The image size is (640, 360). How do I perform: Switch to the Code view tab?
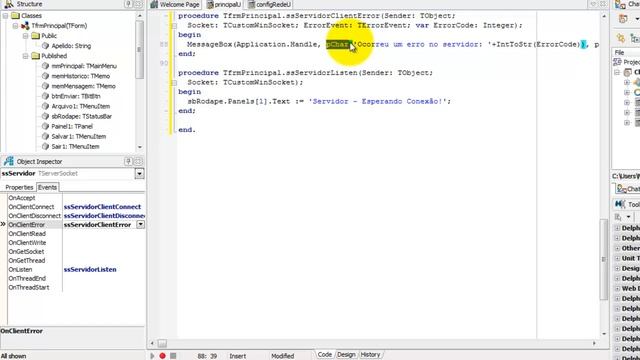[x=324, y=355]
